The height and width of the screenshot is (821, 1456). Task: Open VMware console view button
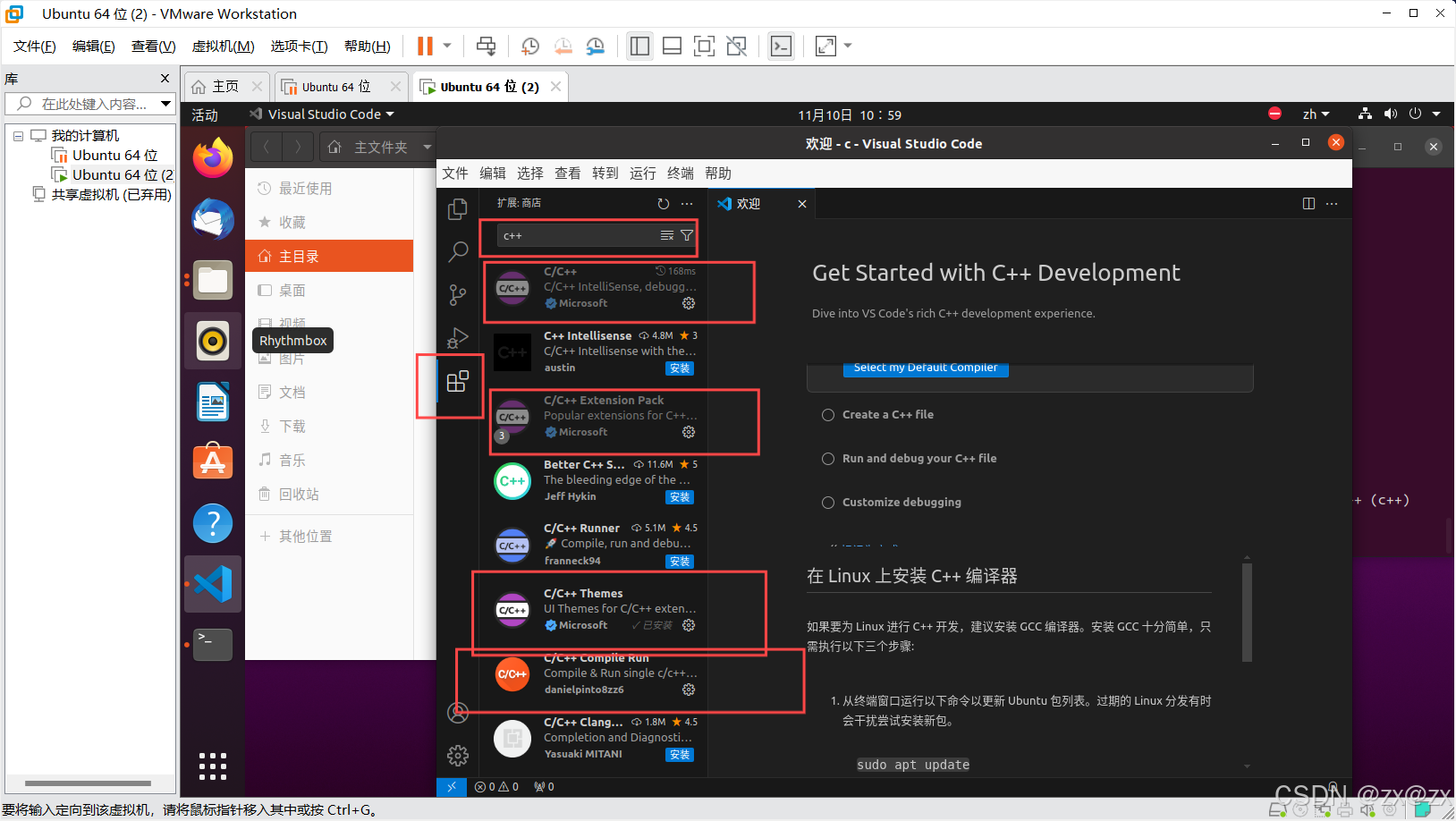[x=781, y=46]
